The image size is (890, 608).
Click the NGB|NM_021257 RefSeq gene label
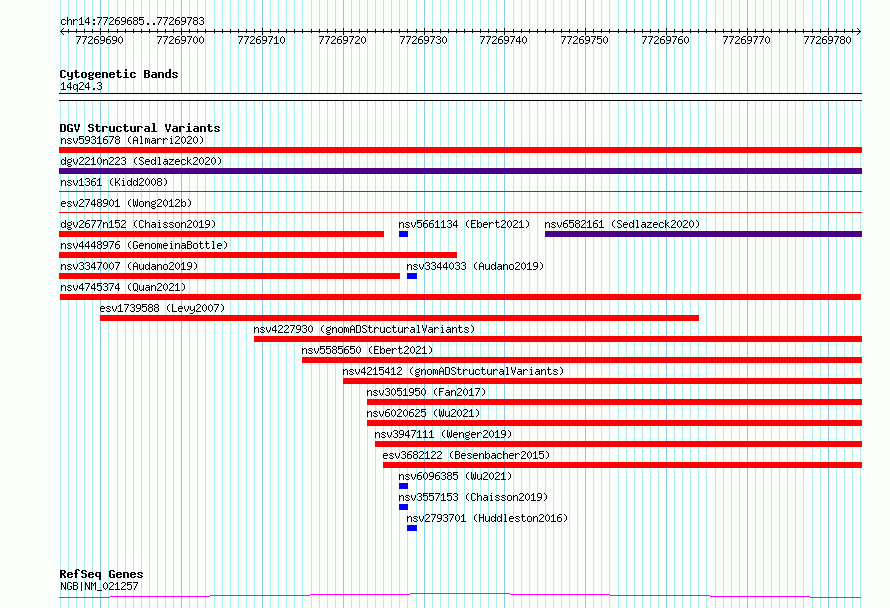click(99, 586)
